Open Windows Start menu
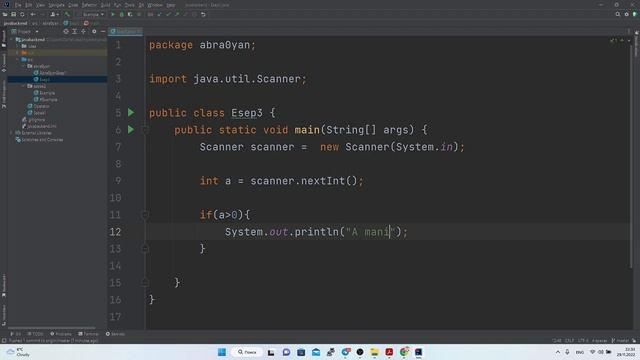The height and width of the screenshot is (360, 640). click(x=222, y=352)
